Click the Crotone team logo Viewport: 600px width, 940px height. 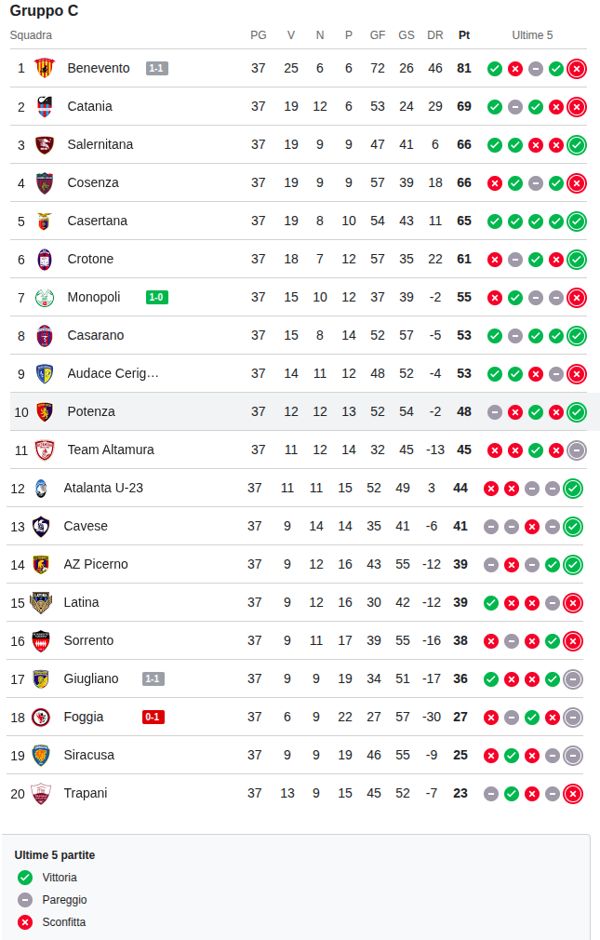(44, 259)
